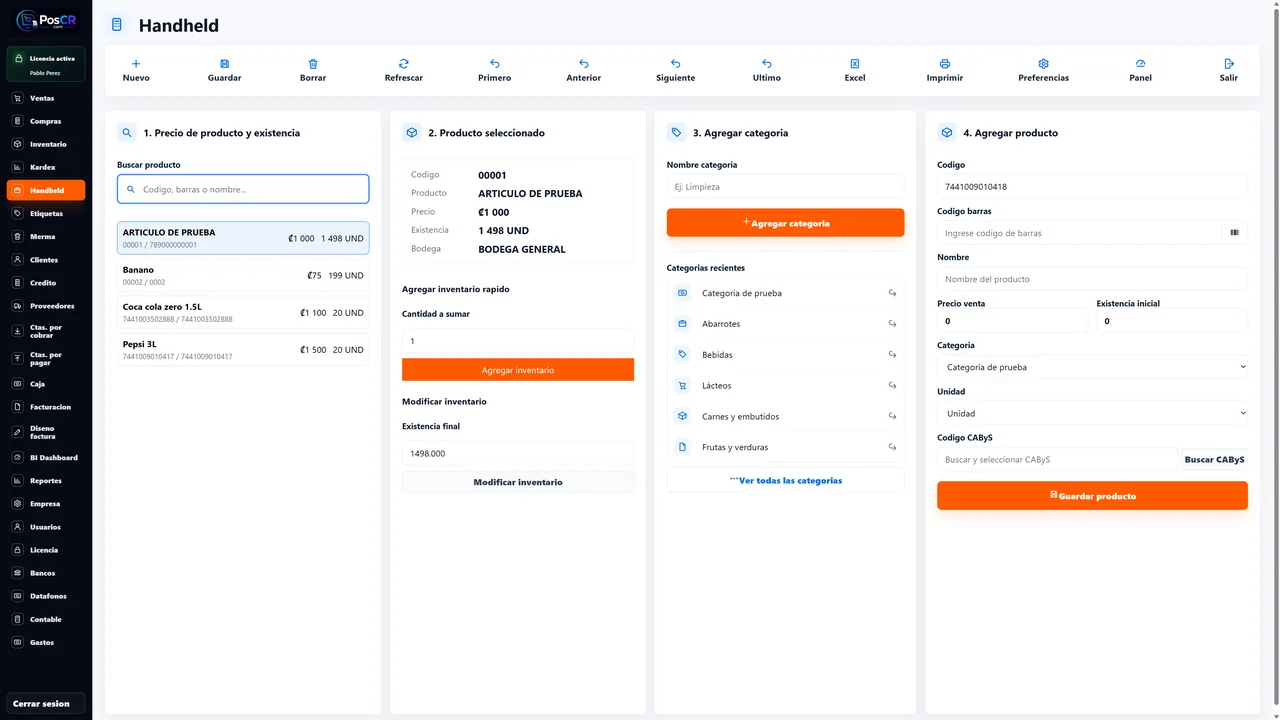Screen dimensions: 1280x720
Task: Click the Existencia final field
Action: (x=518, y=453)
